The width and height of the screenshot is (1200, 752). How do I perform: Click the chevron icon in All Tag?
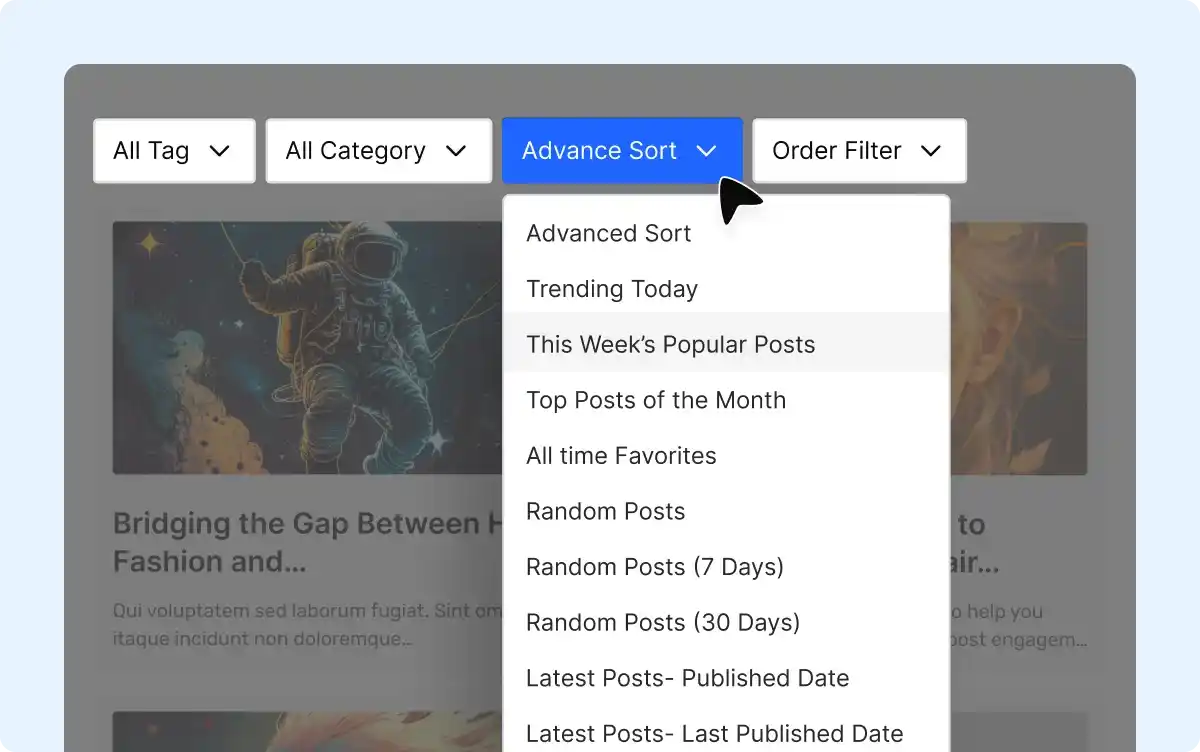(220, 151)
